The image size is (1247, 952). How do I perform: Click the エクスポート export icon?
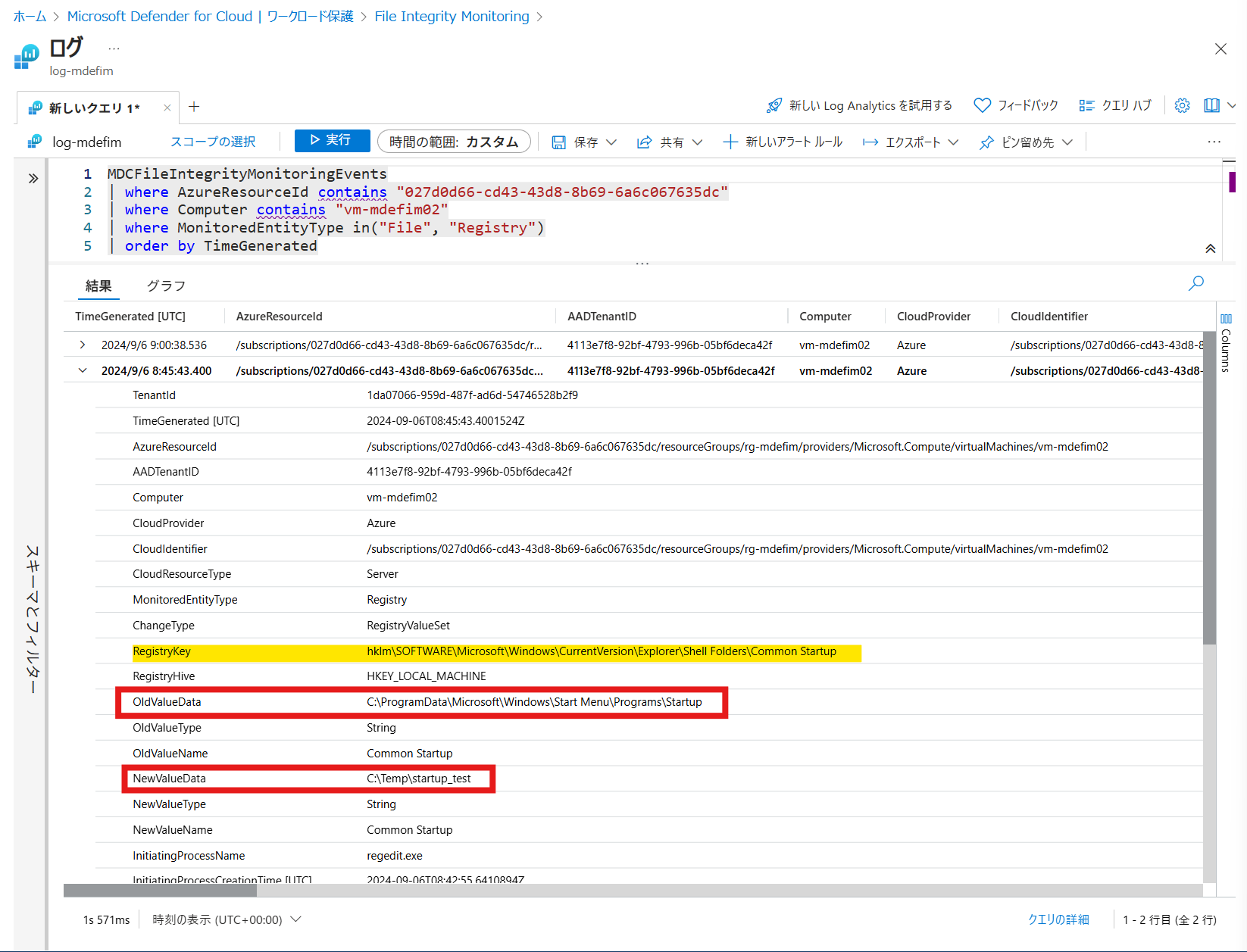[870, 142]
